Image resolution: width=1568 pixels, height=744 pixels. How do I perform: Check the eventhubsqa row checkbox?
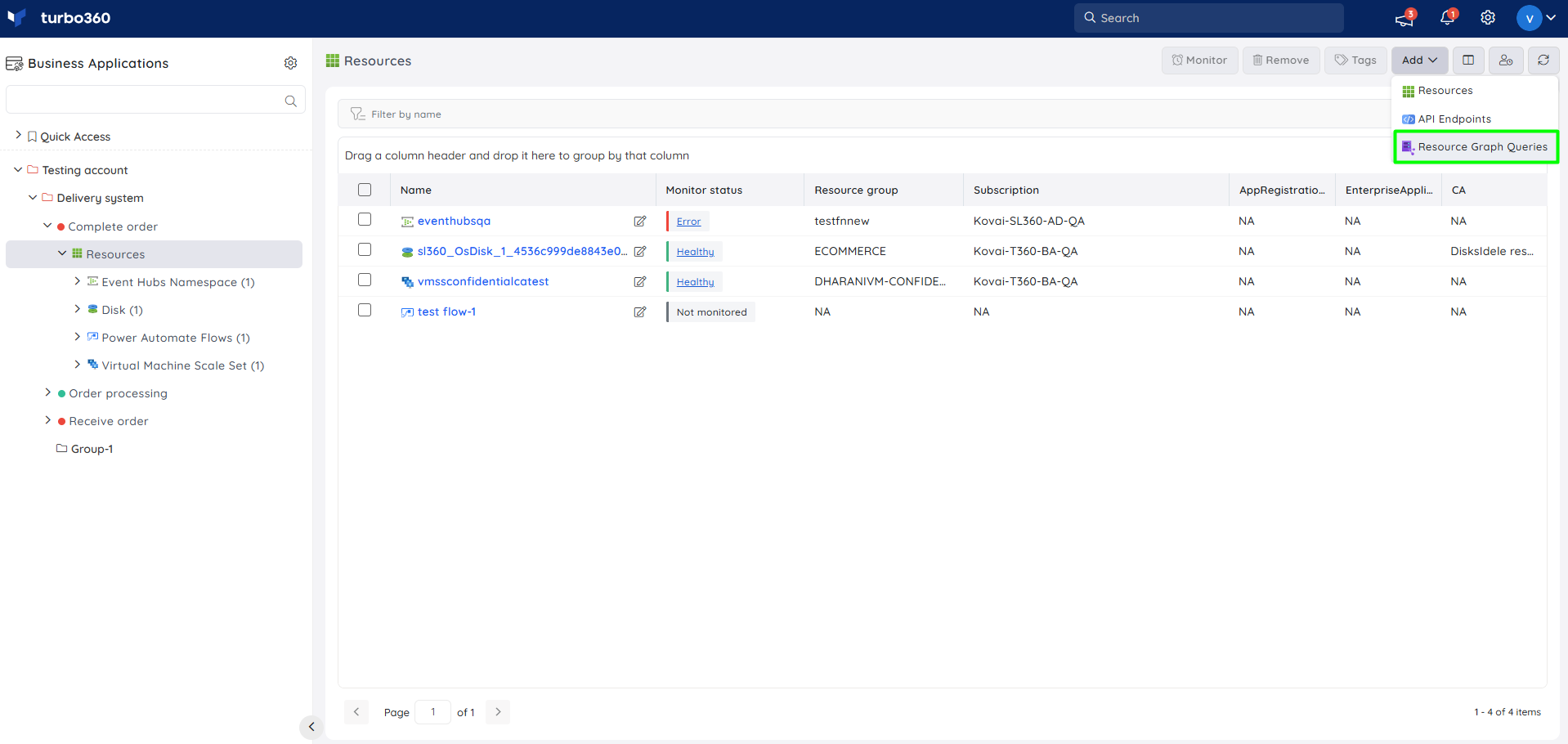(x=365, y=219)
